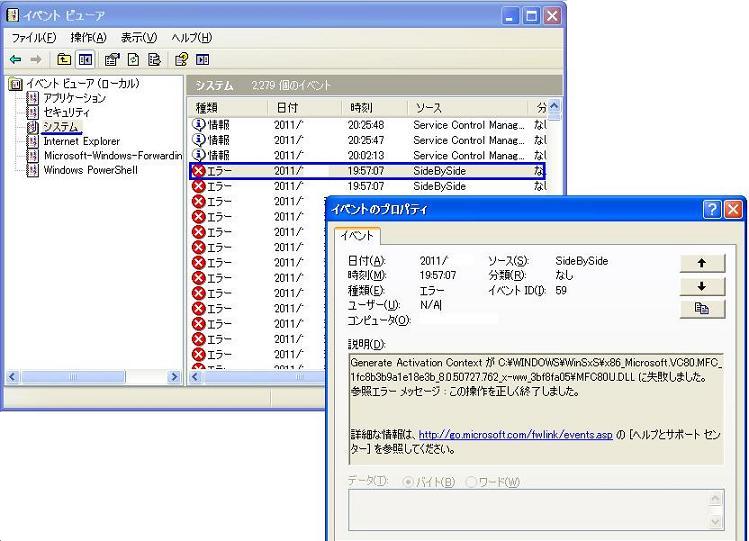The image size is (749, 541).
Task: Click the Back arrow in the toolbar
Action: tap(15, 59)
